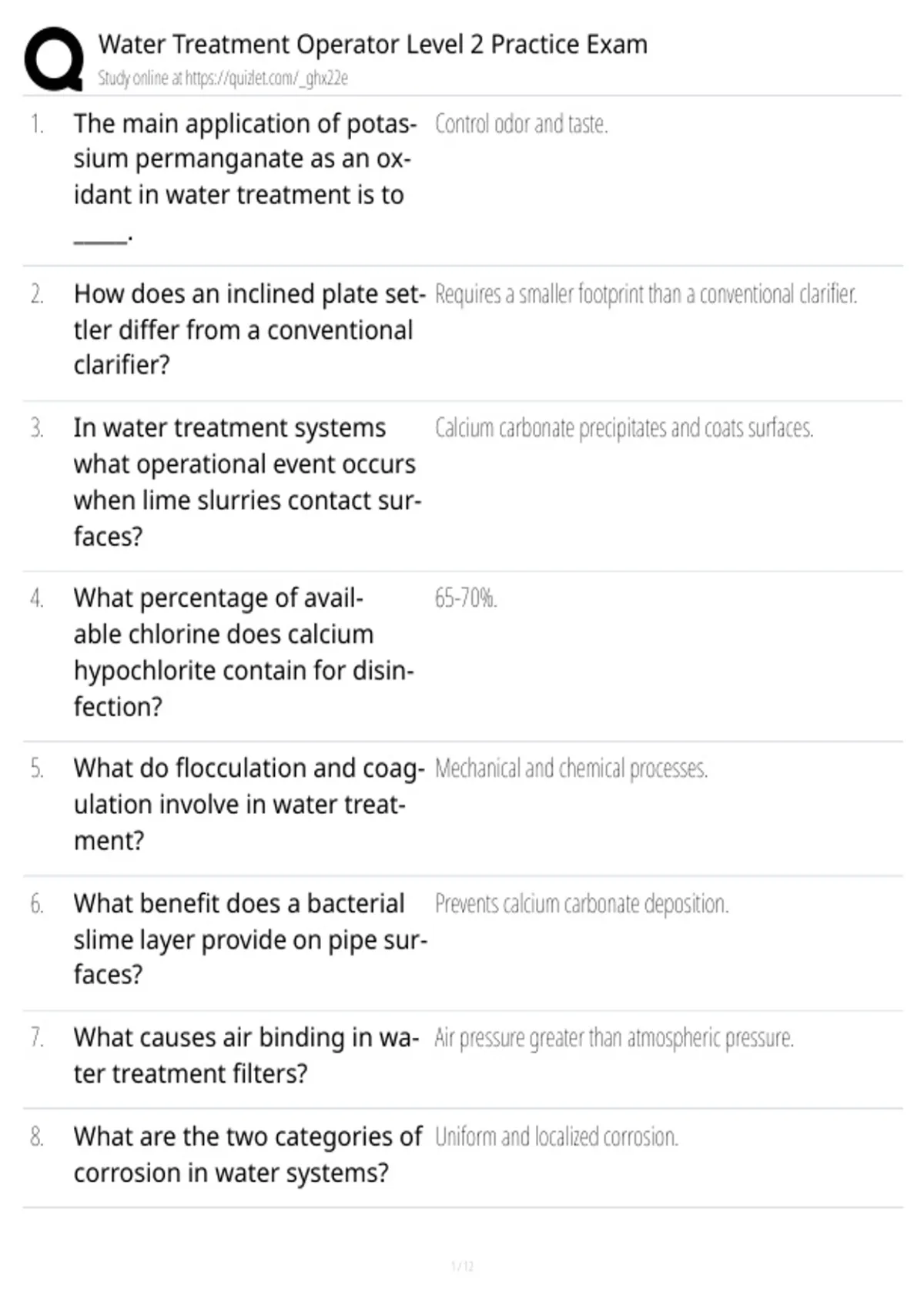
Task: Click 'Air pressure greater than atmospheric pressure' answer
Action: [x=614, y=1038]
